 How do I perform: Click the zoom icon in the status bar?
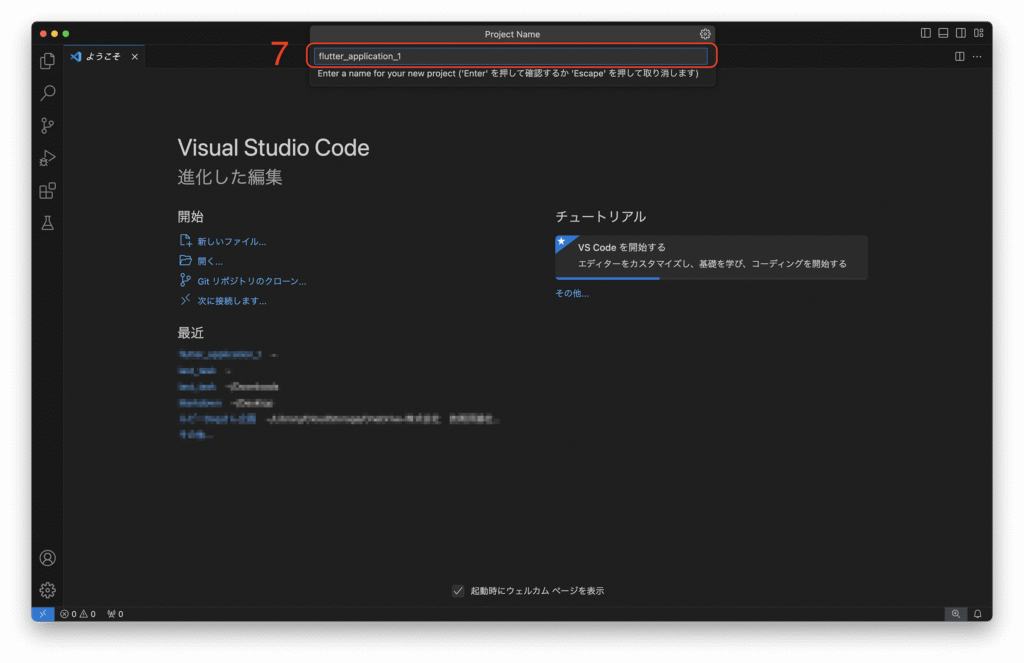(x=956, y=614)
